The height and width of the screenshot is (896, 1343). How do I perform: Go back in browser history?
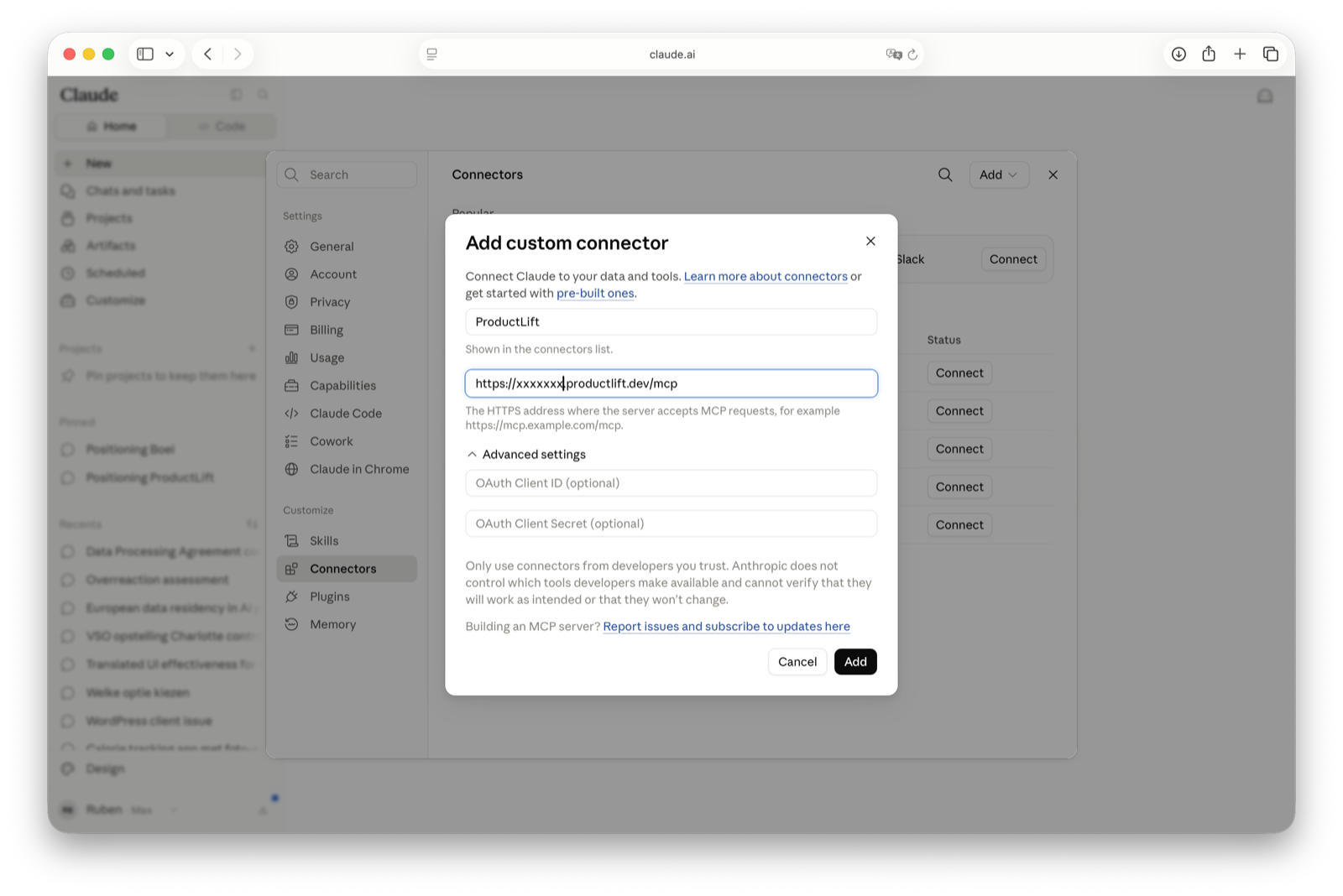coord(207,55)
